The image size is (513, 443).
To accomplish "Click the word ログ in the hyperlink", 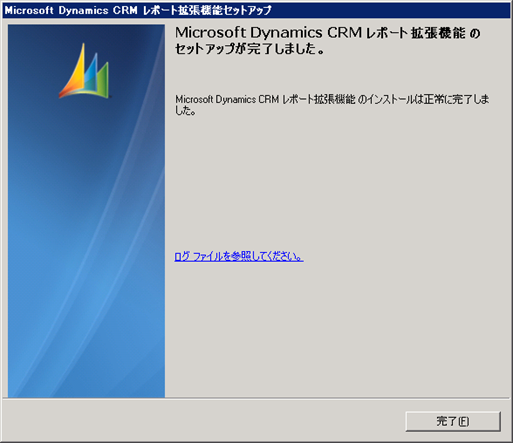I will click(x=182, y=256).
